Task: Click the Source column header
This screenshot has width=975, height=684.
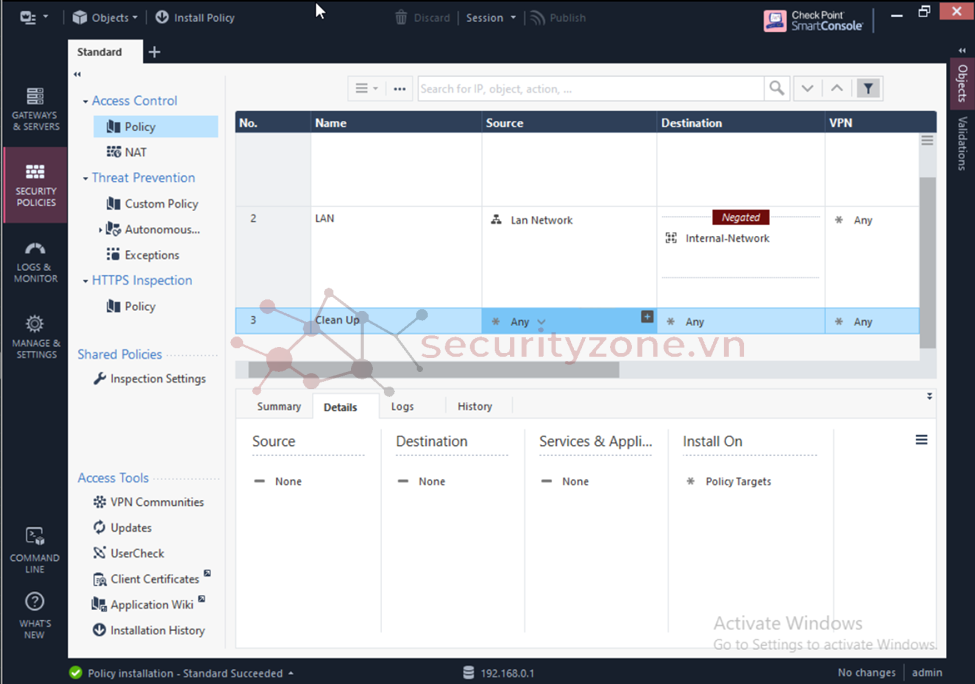Action: [x=569, y=122]
